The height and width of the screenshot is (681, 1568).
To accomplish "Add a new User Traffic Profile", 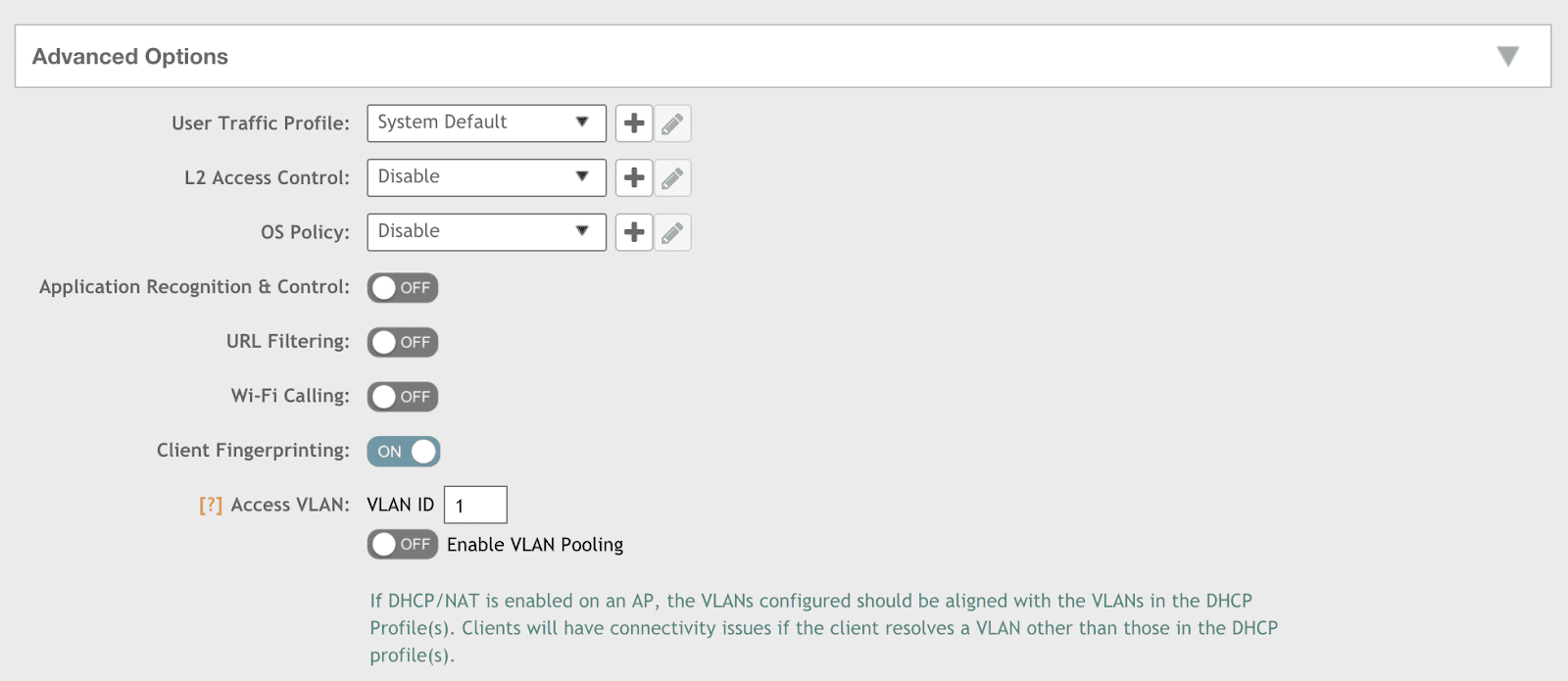I will (x=634, y=123).
